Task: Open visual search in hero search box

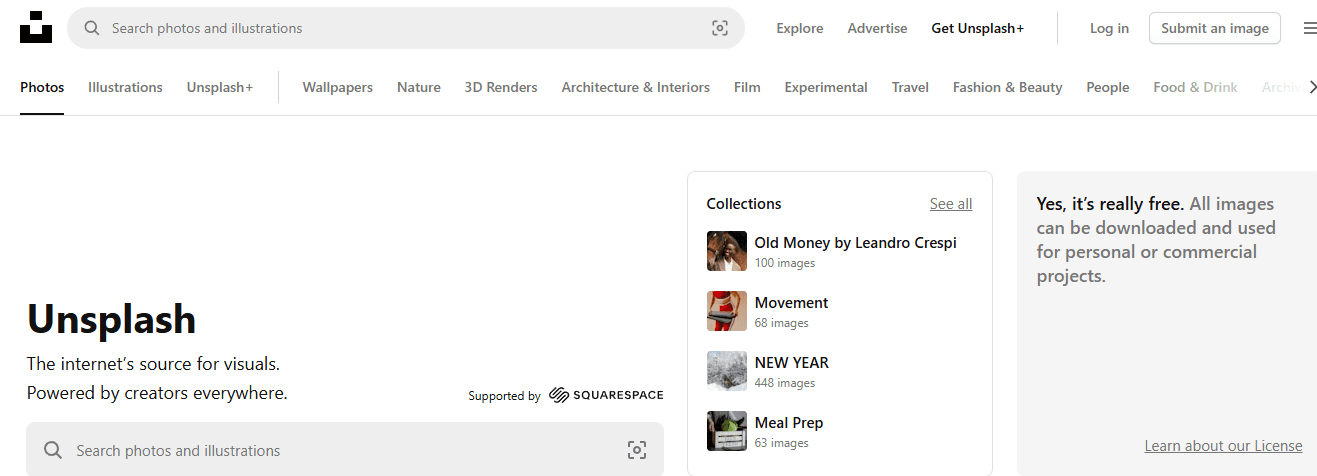Action: tap(637, 450)
